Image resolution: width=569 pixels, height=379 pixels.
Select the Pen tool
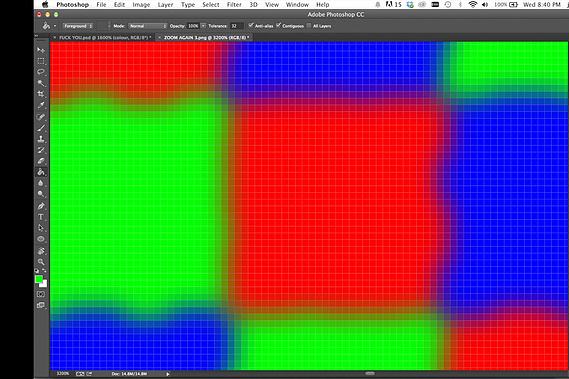41,206
